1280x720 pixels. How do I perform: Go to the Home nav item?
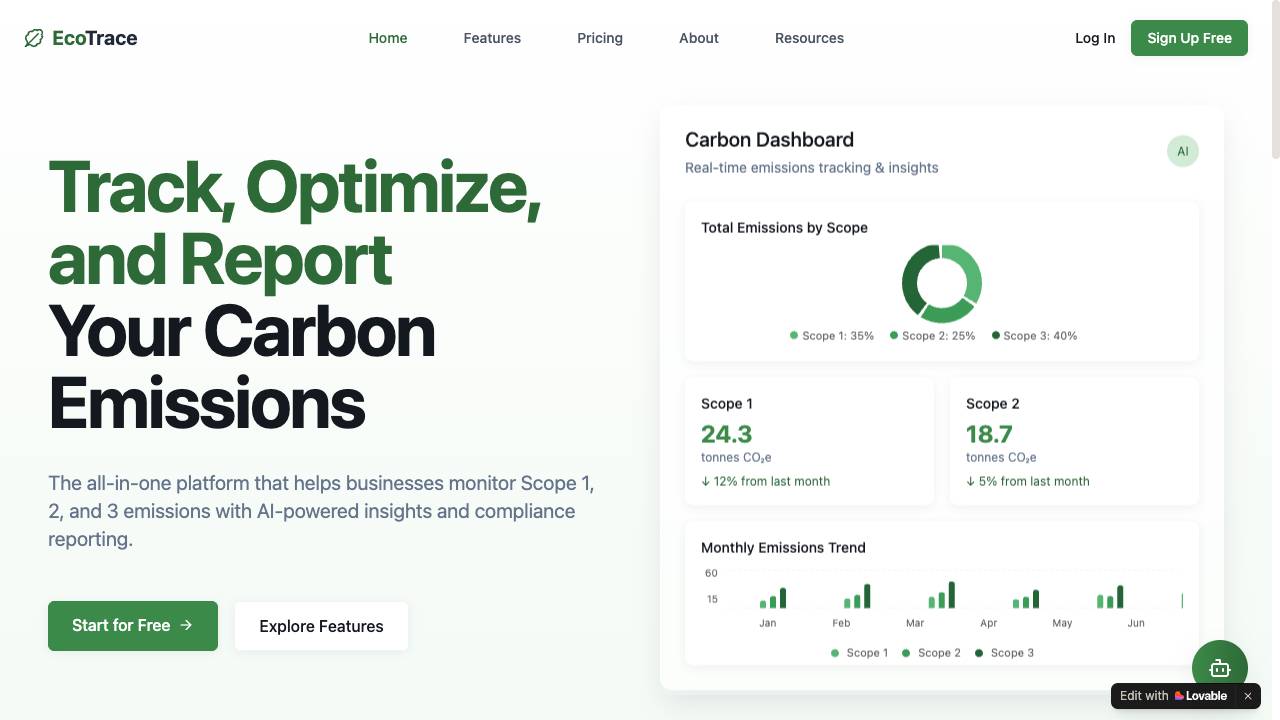388,38
